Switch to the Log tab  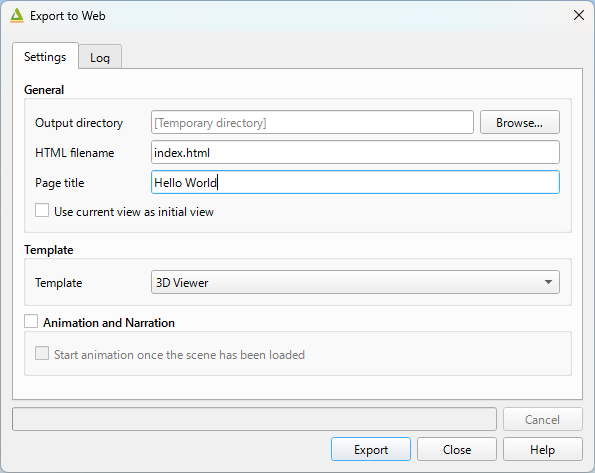click(x=100, y=58)
